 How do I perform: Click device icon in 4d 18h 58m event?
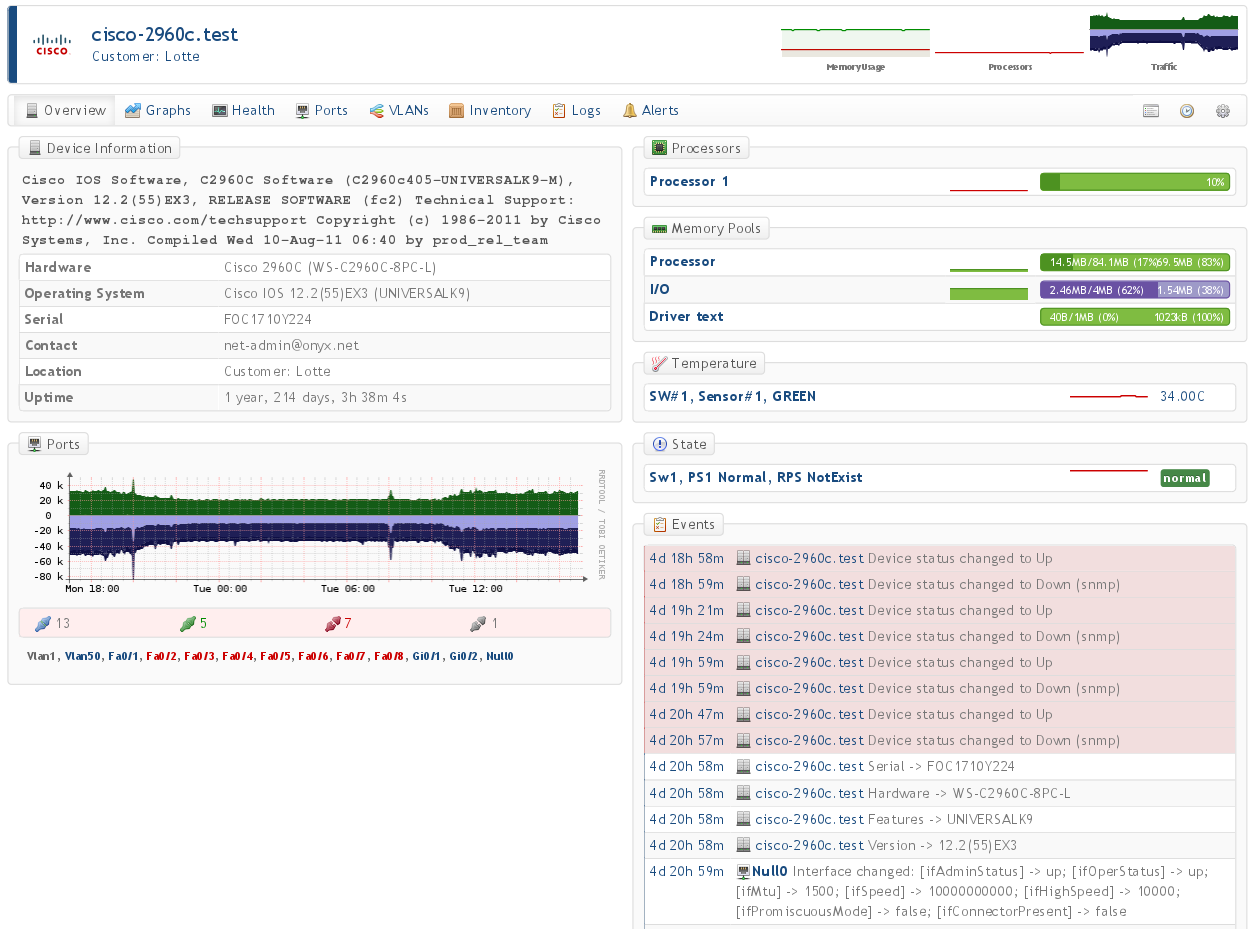click(x=743, y=558)
